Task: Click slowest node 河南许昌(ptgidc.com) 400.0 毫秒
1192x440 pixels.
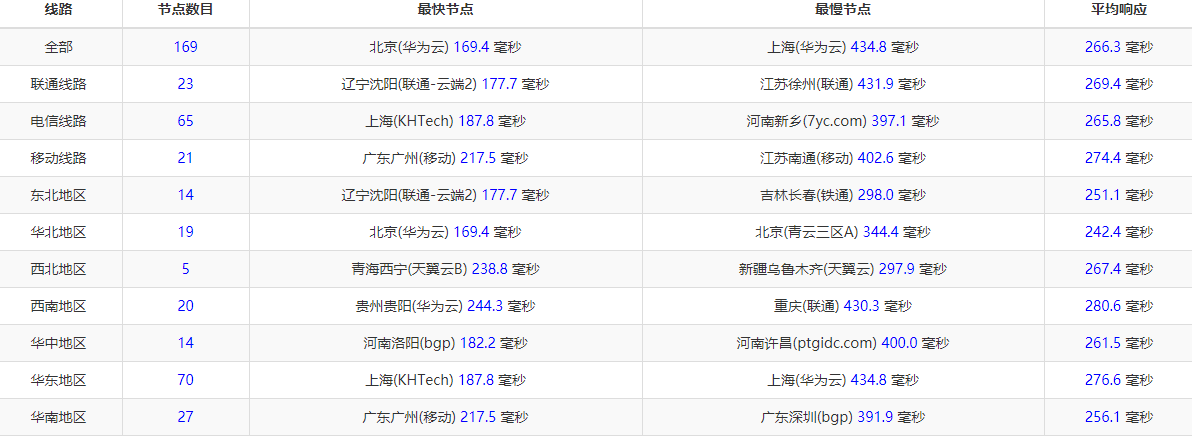Action: coord(843,343)
